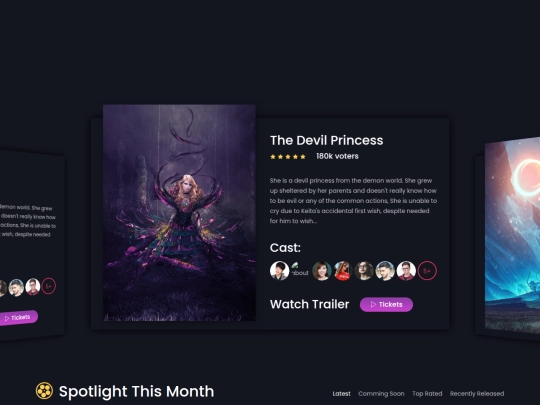
Task: Switch to the Comming Soon tab
Action: [381, 394]
